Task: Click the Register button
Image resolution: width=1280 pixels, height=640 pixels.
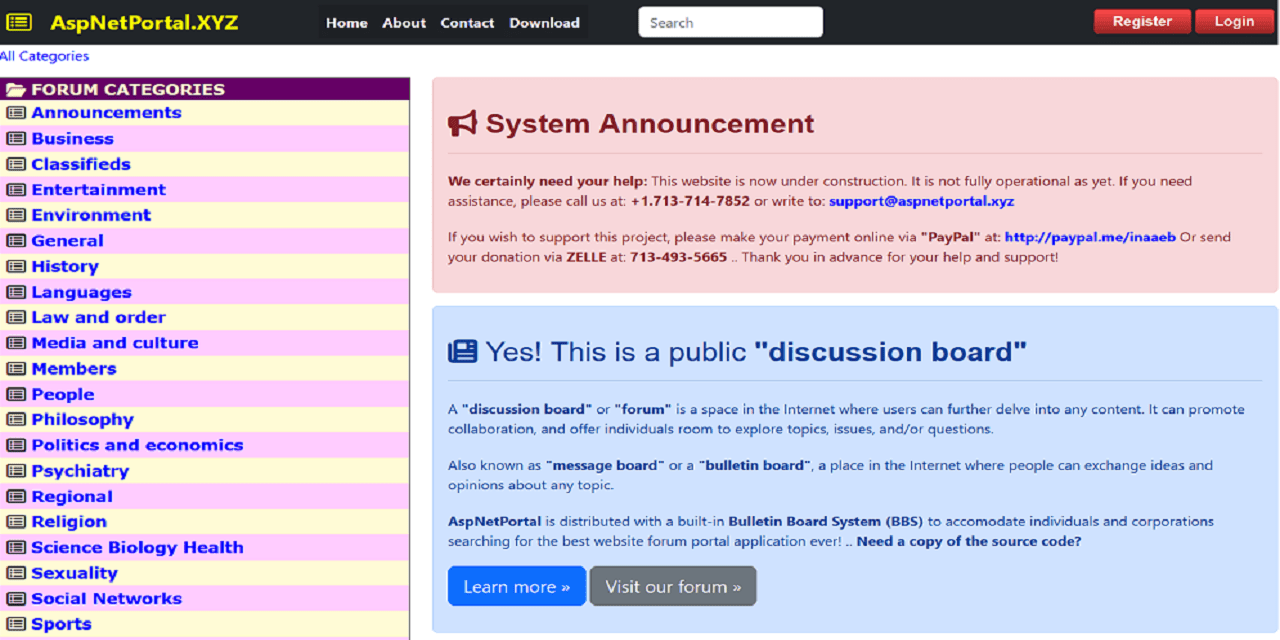Action: (1142, 20)
